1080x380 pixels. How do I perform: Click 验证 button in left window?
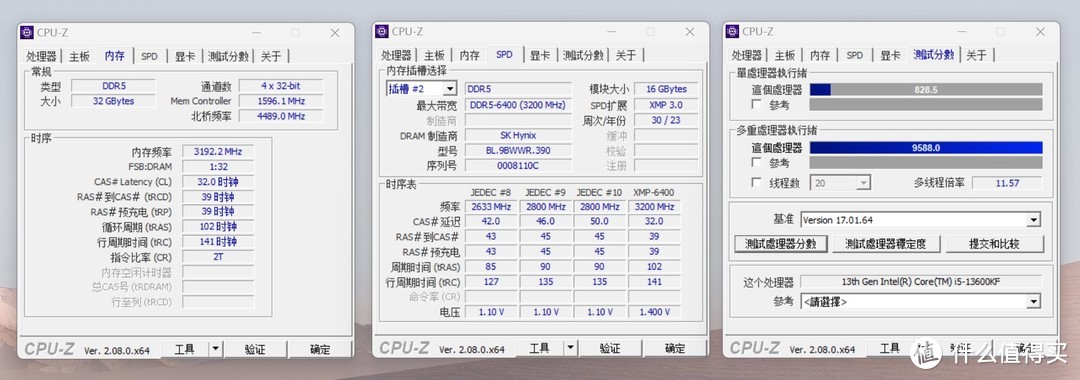click(255, 350)
